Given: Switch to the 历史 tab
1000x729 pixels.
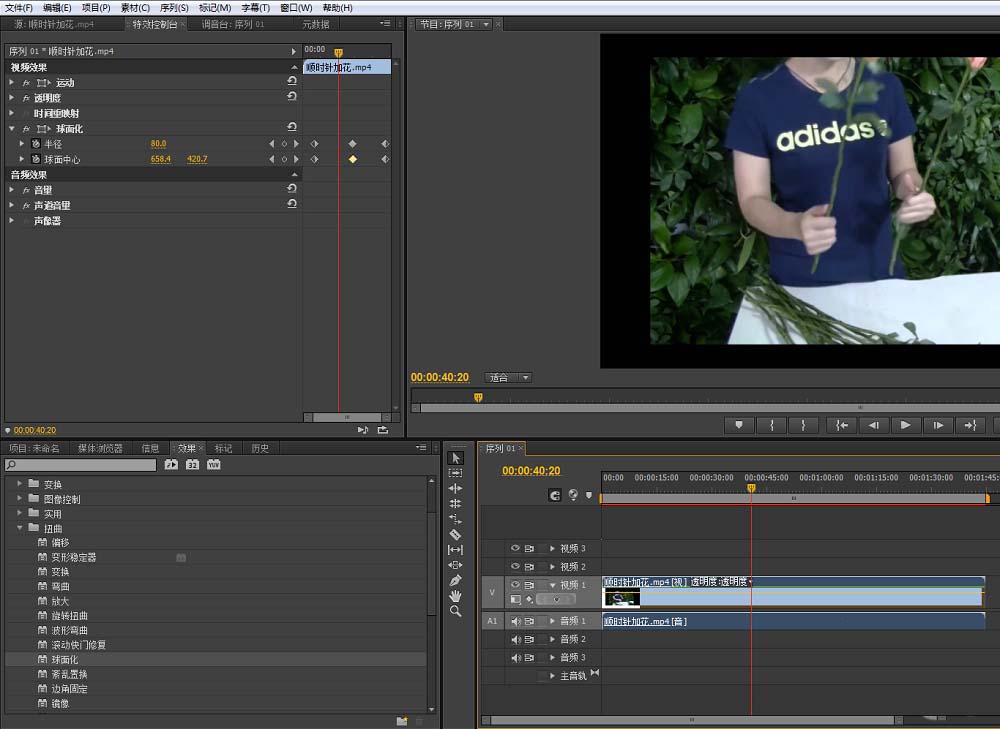Looking at the screenshot, I should point(260,448).
